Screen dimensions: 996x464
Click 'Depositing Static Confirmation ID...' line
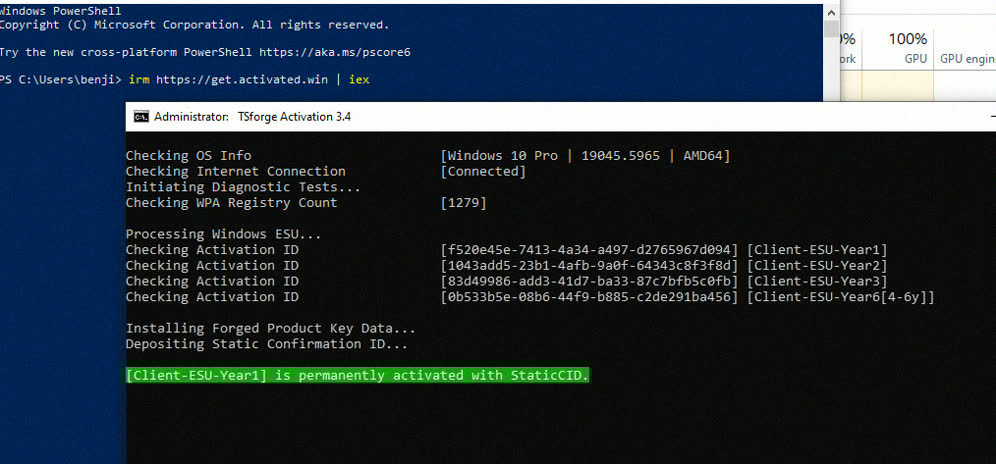[x=267, y=345]
